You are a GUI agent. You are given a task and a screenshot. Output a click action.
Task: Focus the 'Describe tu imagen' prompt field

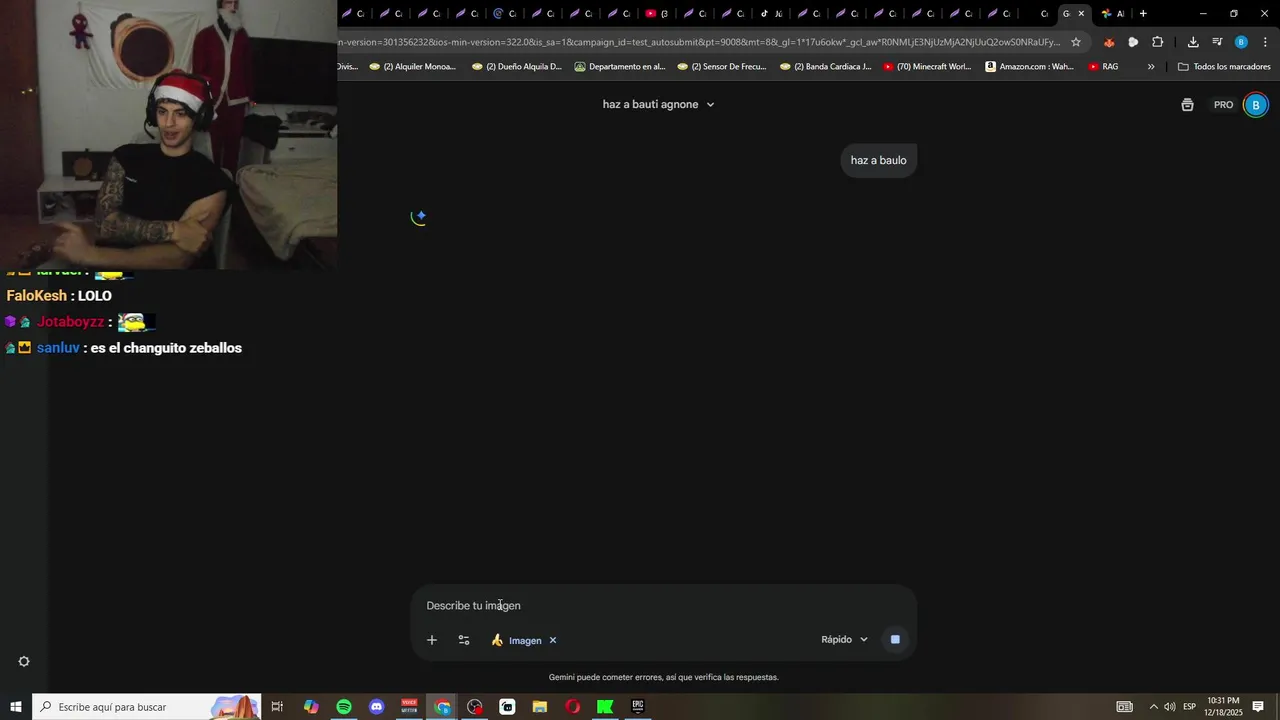click(x=664, y=605)
